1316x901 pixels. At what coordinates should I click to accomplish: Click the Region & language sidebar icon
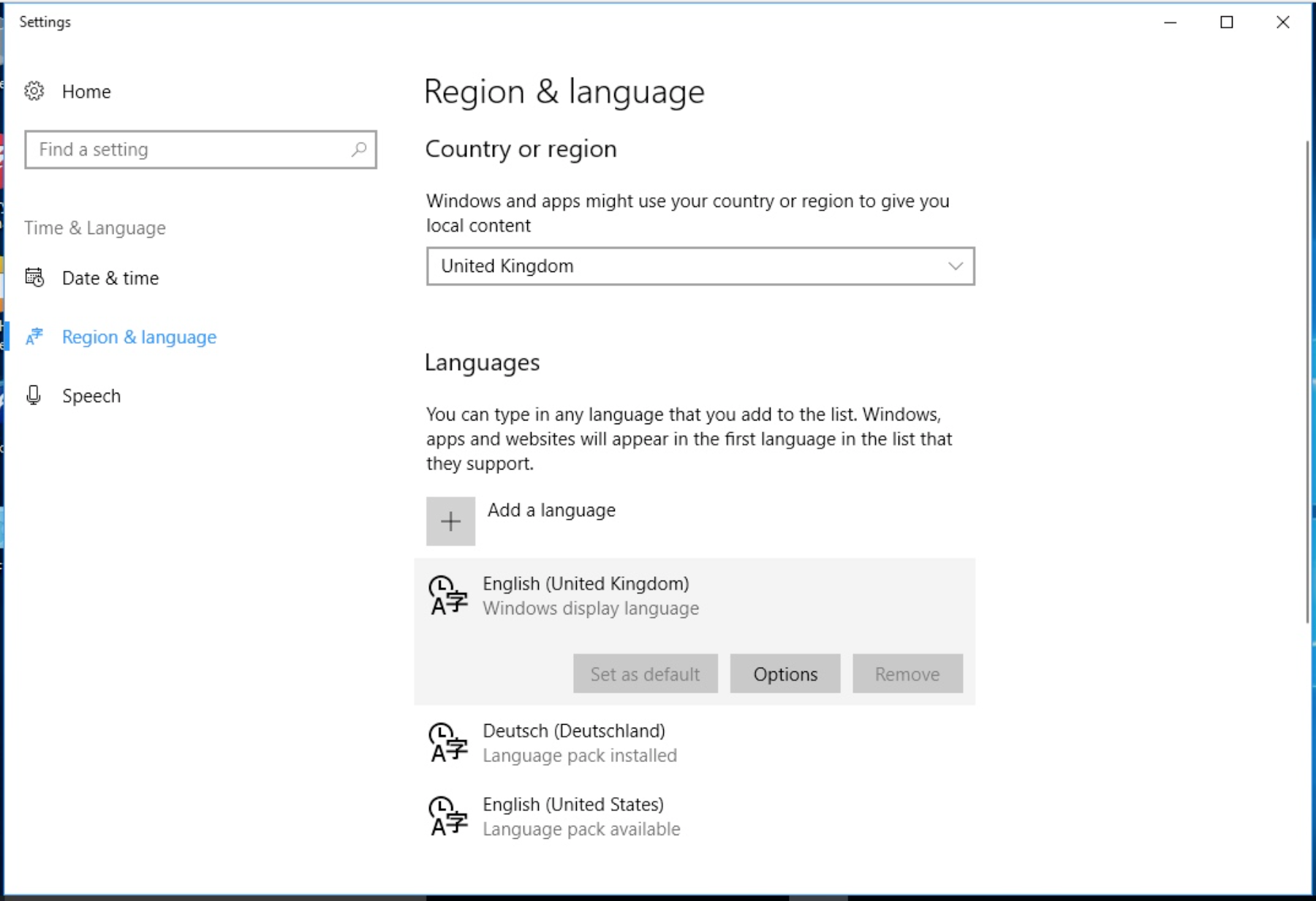(x=34, y=336)
